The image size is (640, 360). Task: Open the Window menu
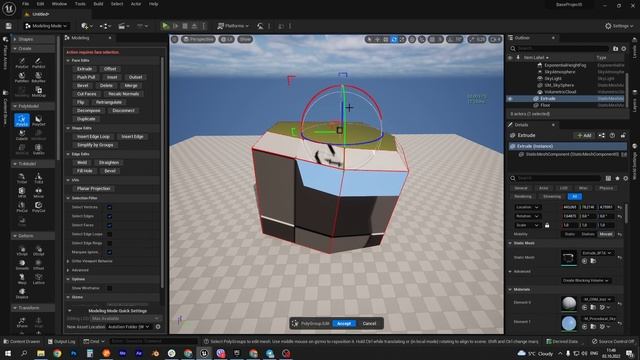[59, 4]
